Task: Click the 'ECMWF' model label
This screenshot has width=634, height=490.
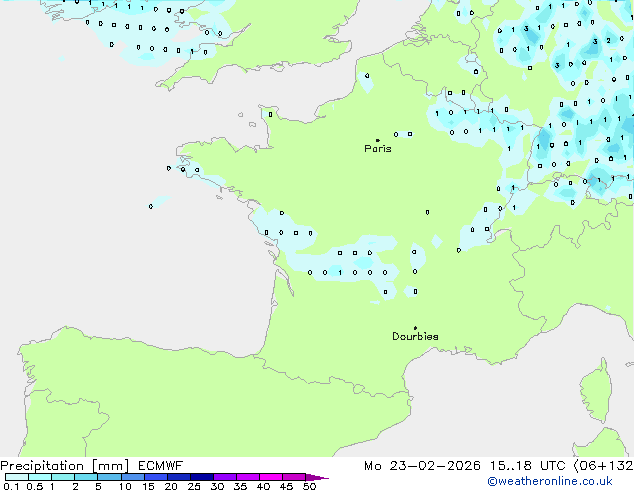Action: point(161,466)
